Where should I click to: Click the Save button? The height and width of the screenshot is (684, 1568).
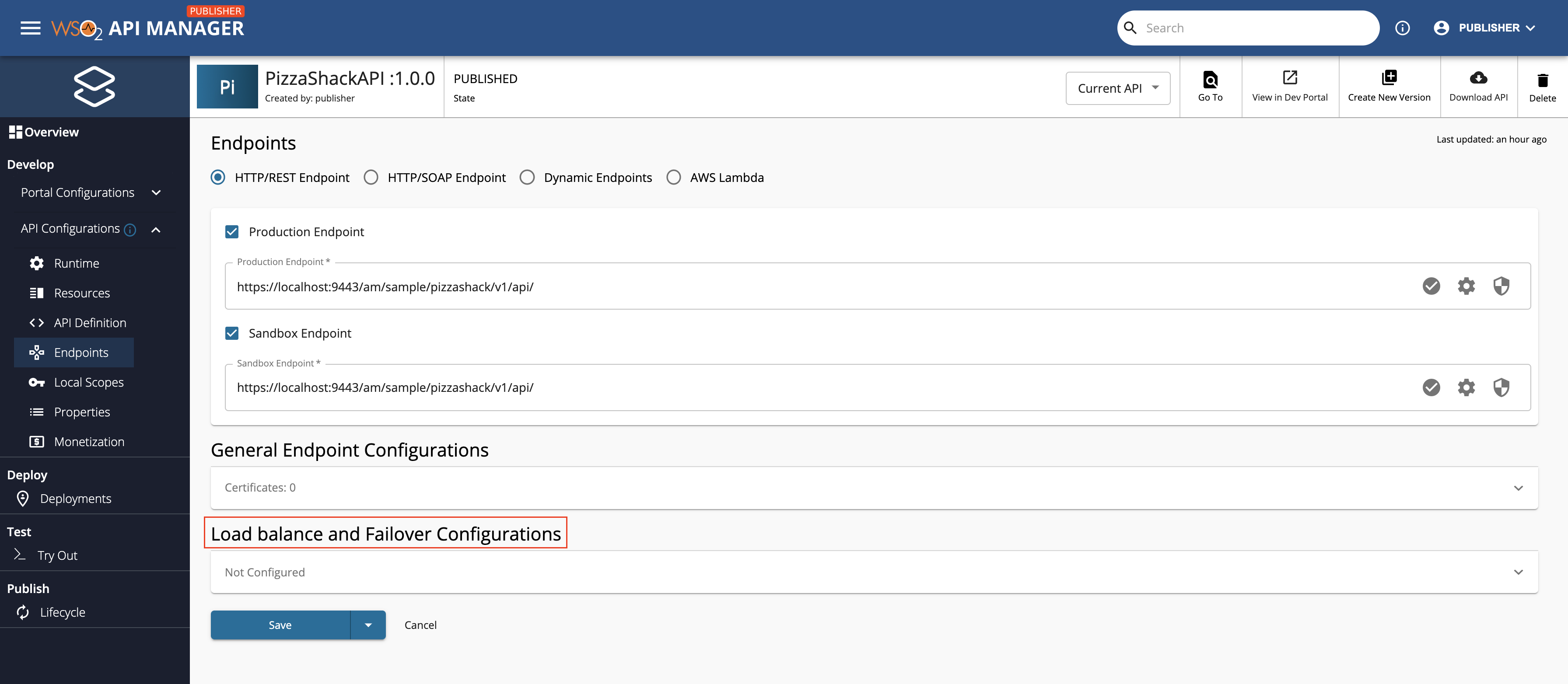[280, 625]
